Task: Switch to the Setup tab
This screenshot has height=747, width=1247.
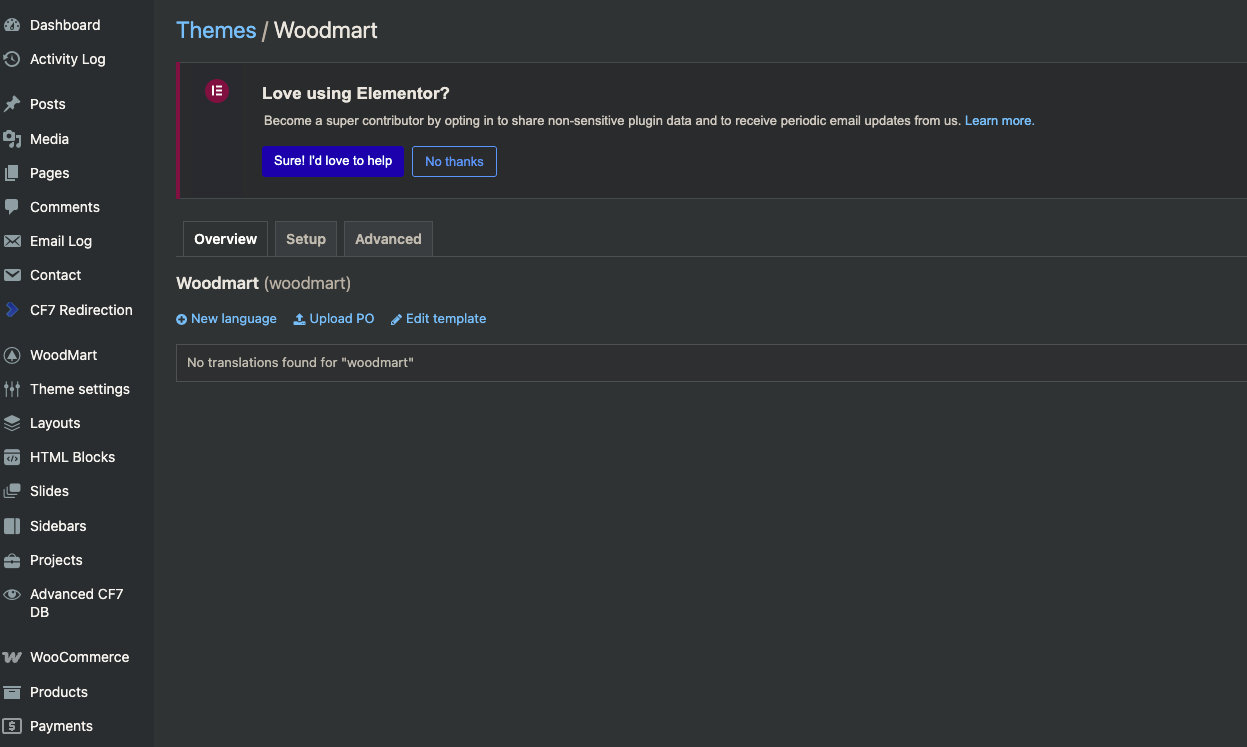Action: (x=306, y=239)
